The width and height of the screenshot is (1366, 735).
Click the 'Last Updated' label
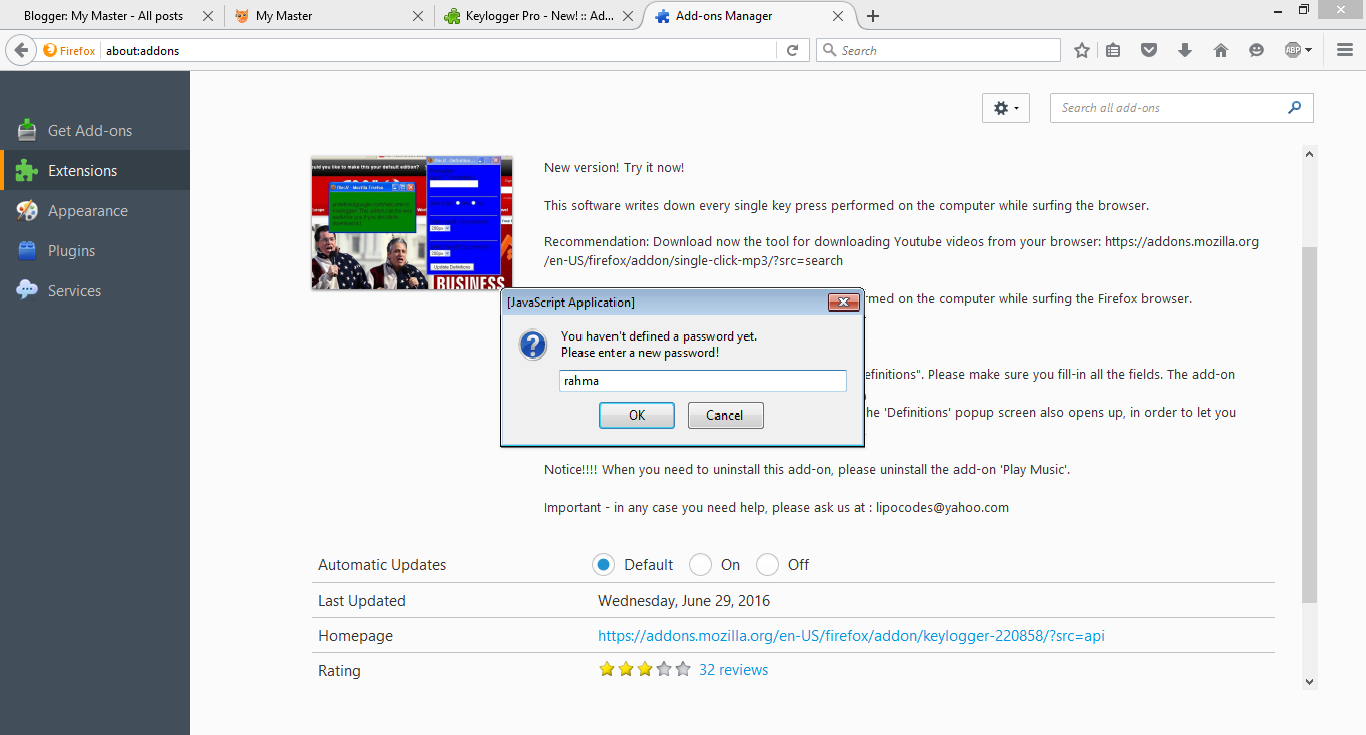point(362,601)
